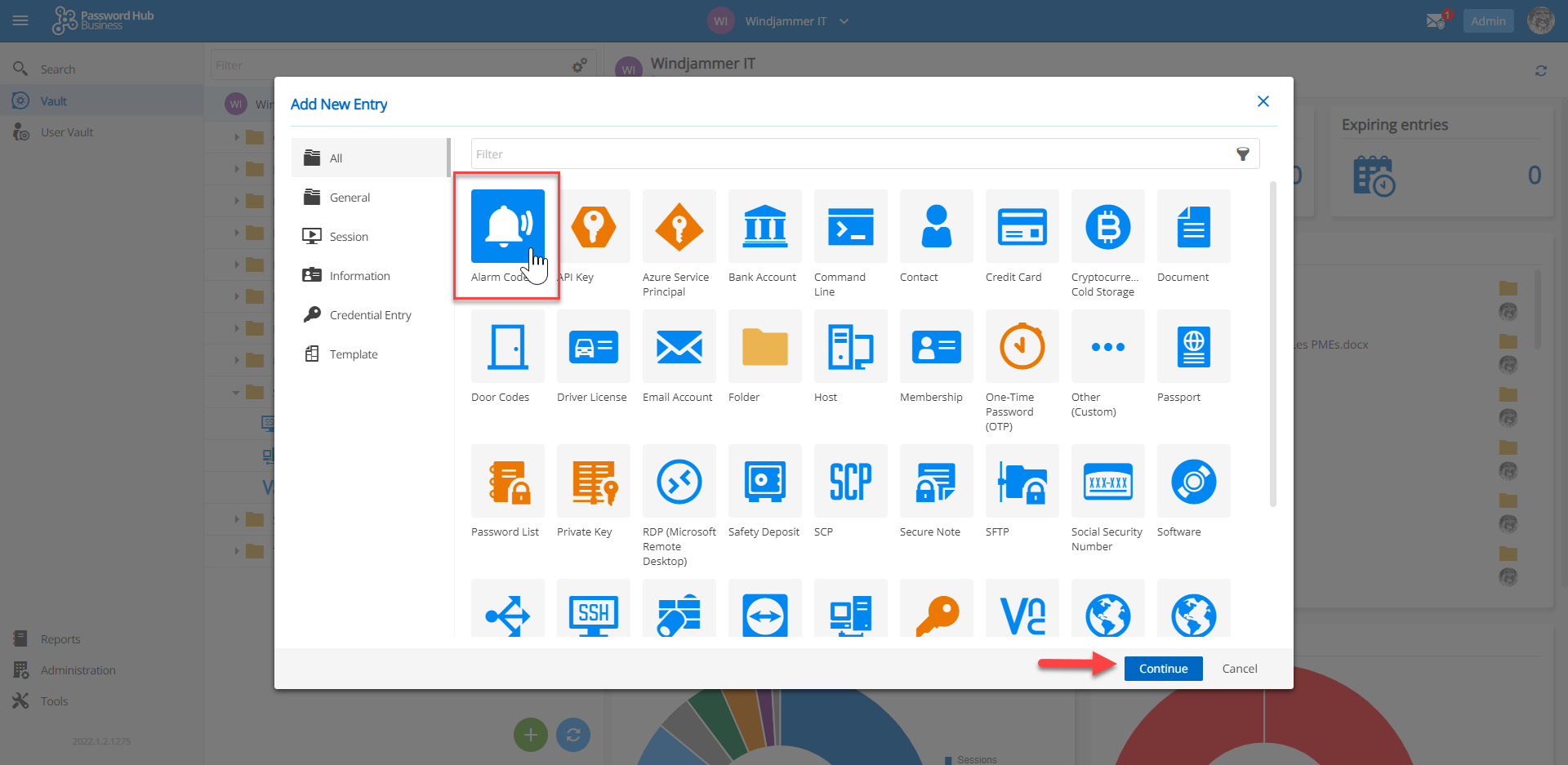Image resolution: width=1568 pixels, height=765 pixels.
Task: Choose the Azure Service Principal icon
Action: (x=679, y=226)
